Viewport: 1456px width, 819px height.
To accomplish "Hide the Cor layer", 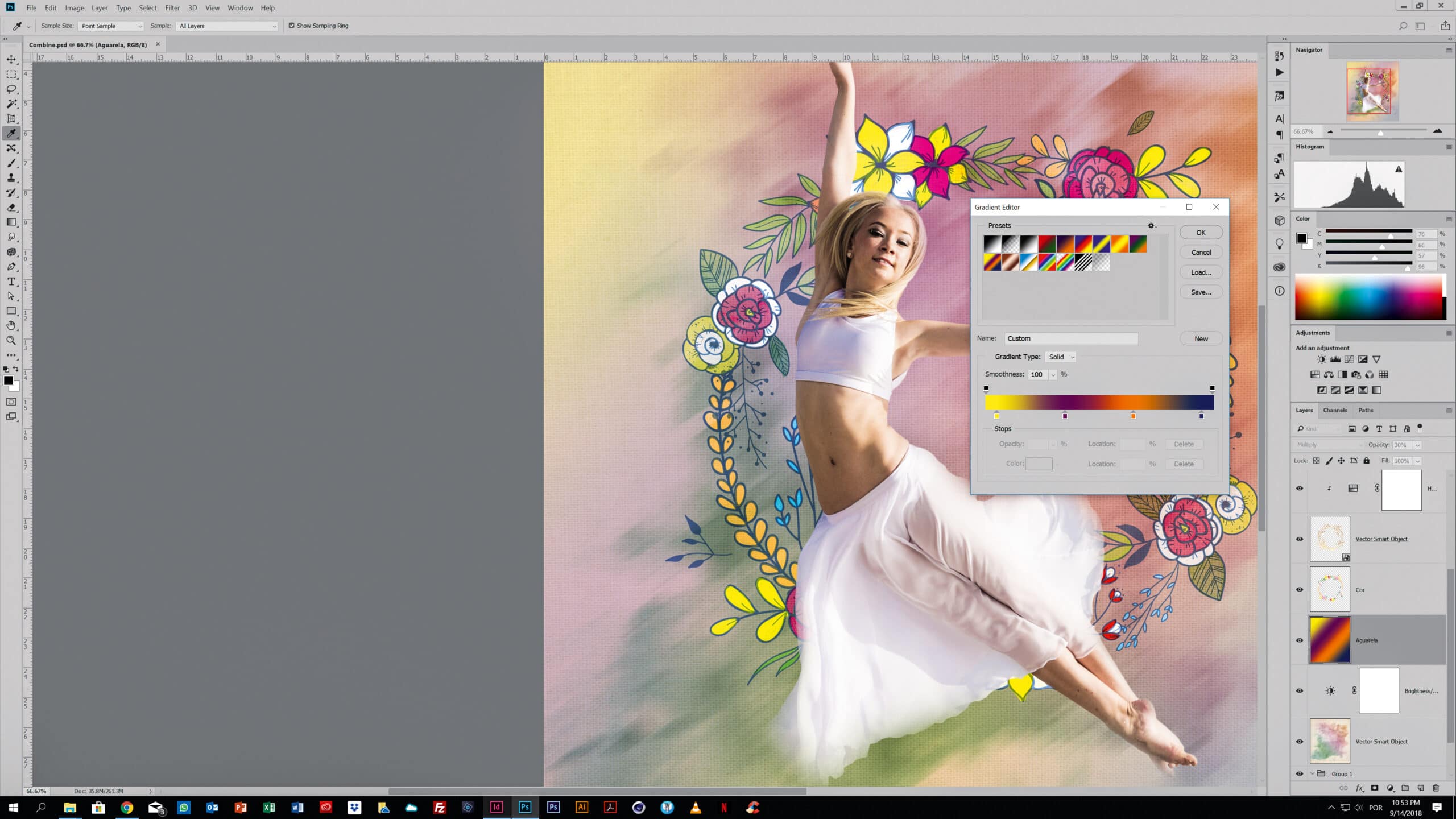I will pos(1300,590).
